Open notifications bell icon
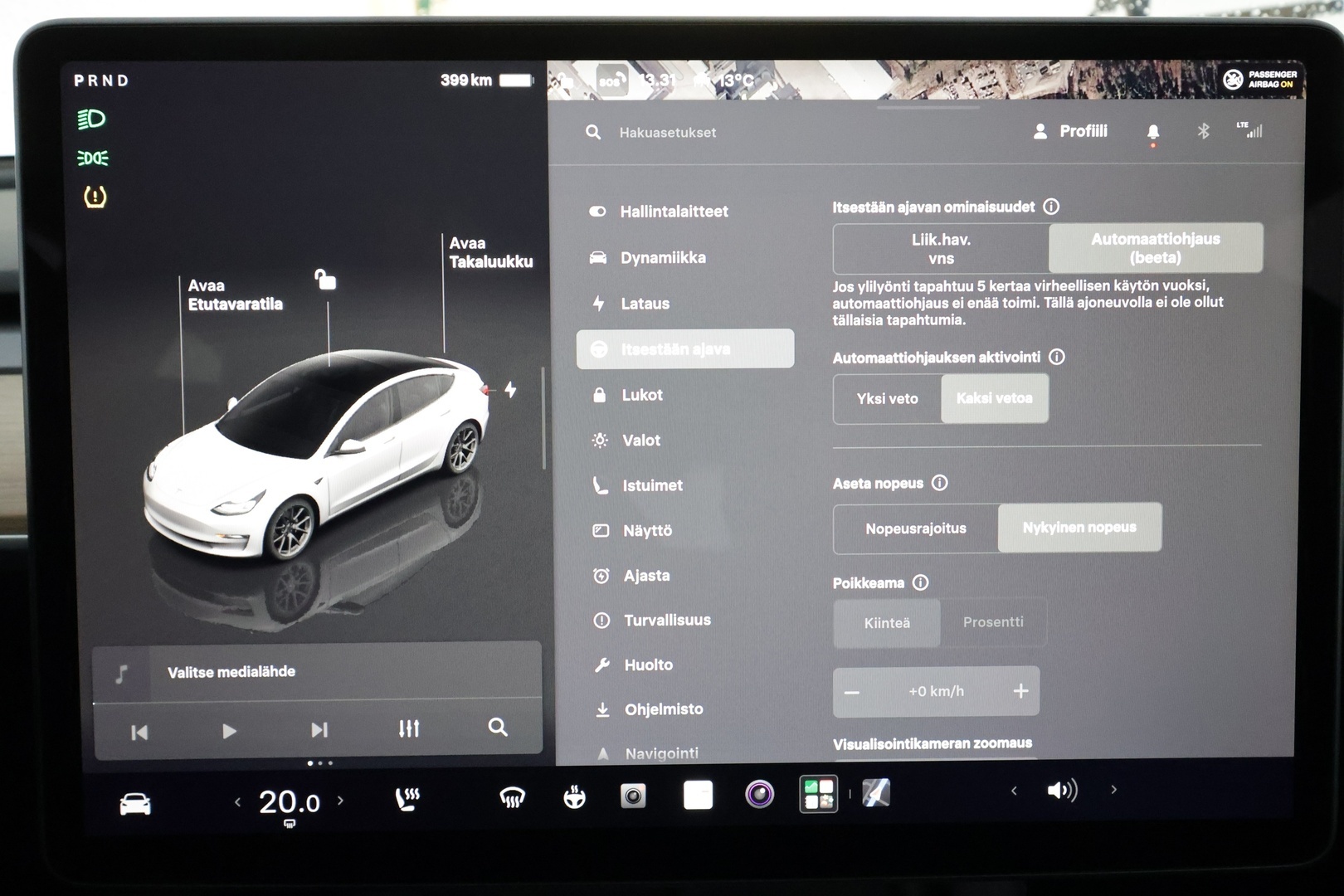Screen dimensions: 1344x896 (x=1153, y=131)
